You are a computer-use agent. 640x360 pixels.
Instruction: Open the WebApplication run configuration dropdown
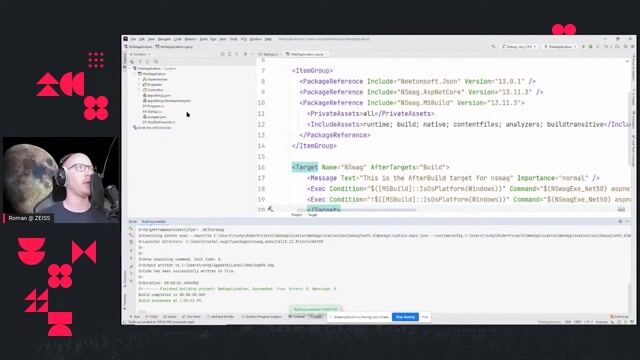point(560,47)
